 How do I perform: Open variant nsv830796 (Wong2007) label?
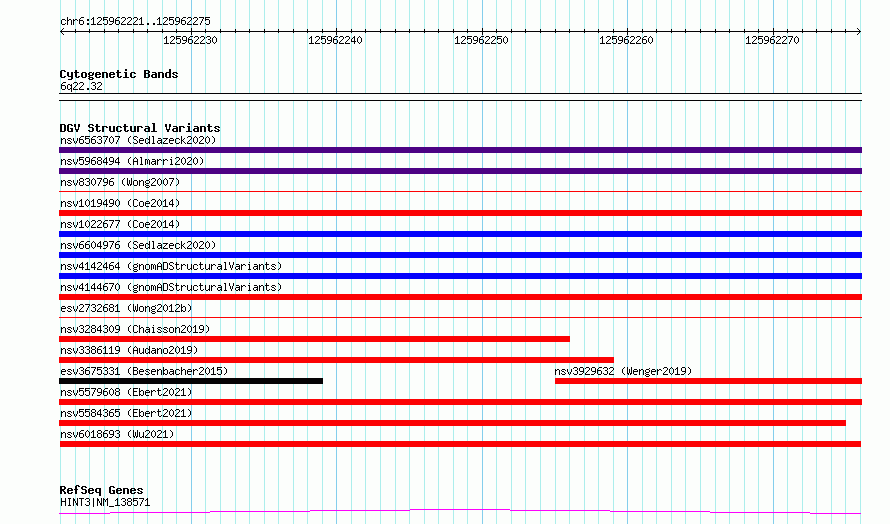120,182
